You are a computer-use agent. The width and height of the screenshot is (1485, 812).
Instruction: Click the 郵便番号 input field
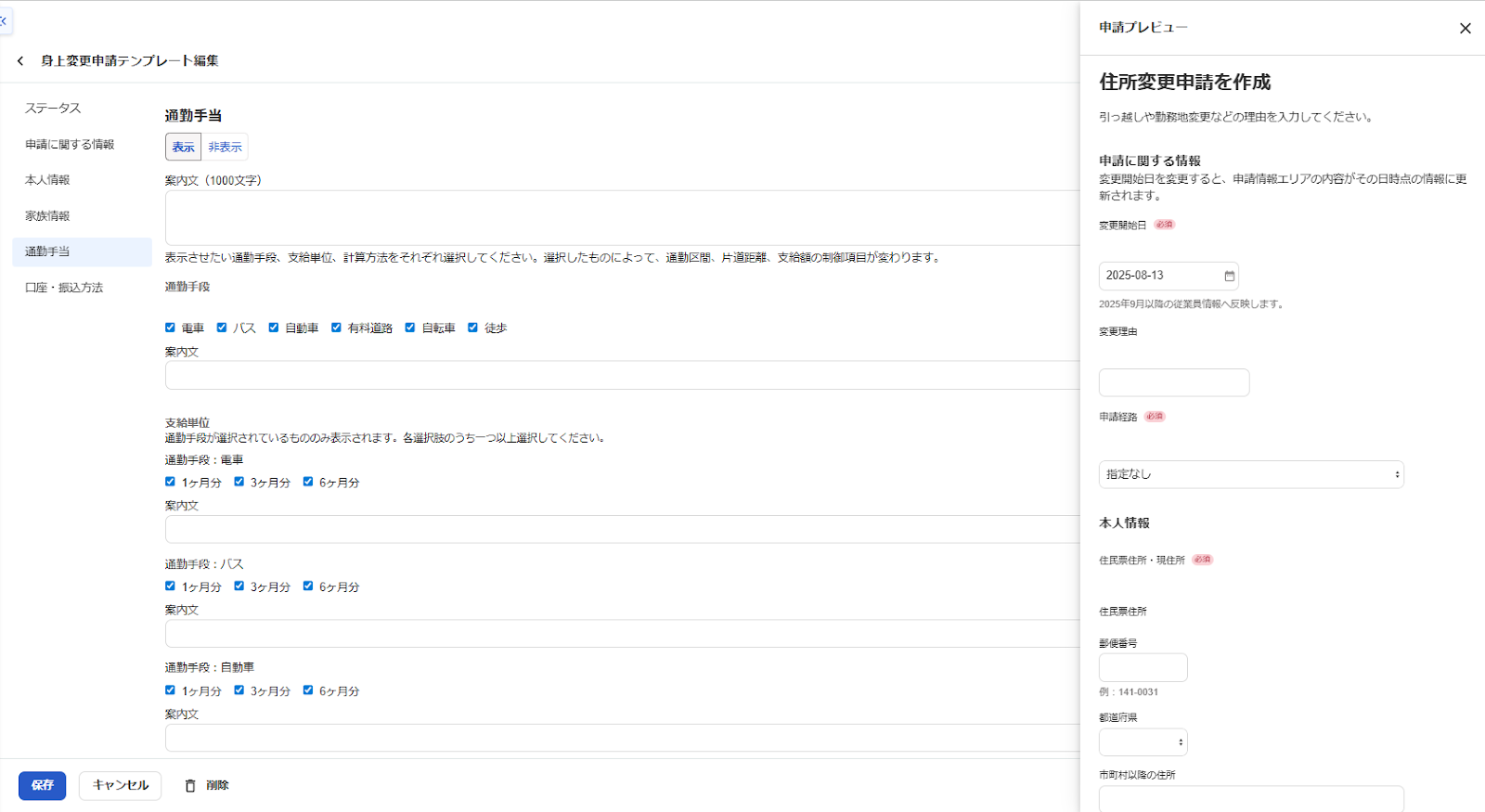tap(1143, 667)
